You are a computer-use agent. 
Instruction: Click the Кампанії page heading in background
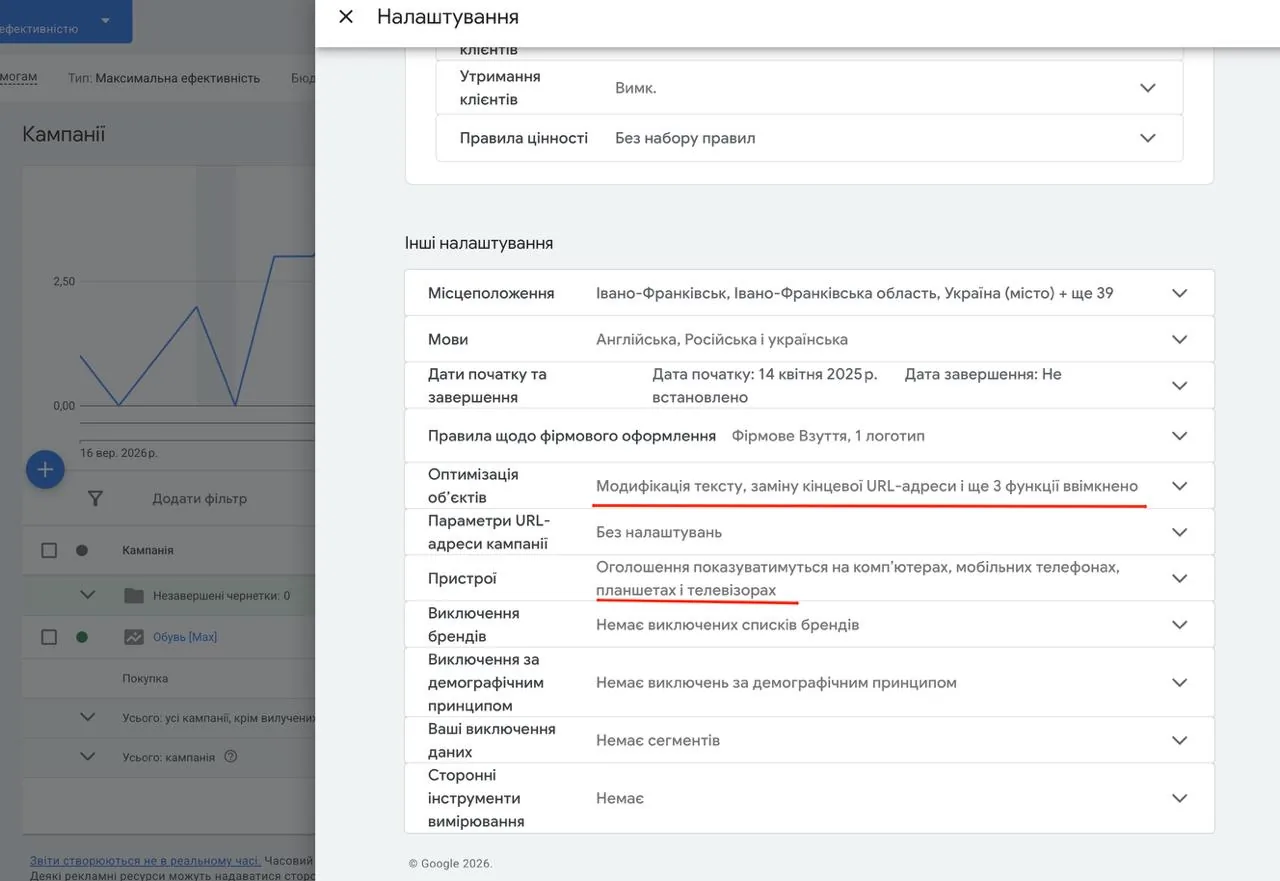tap(64, 134)
